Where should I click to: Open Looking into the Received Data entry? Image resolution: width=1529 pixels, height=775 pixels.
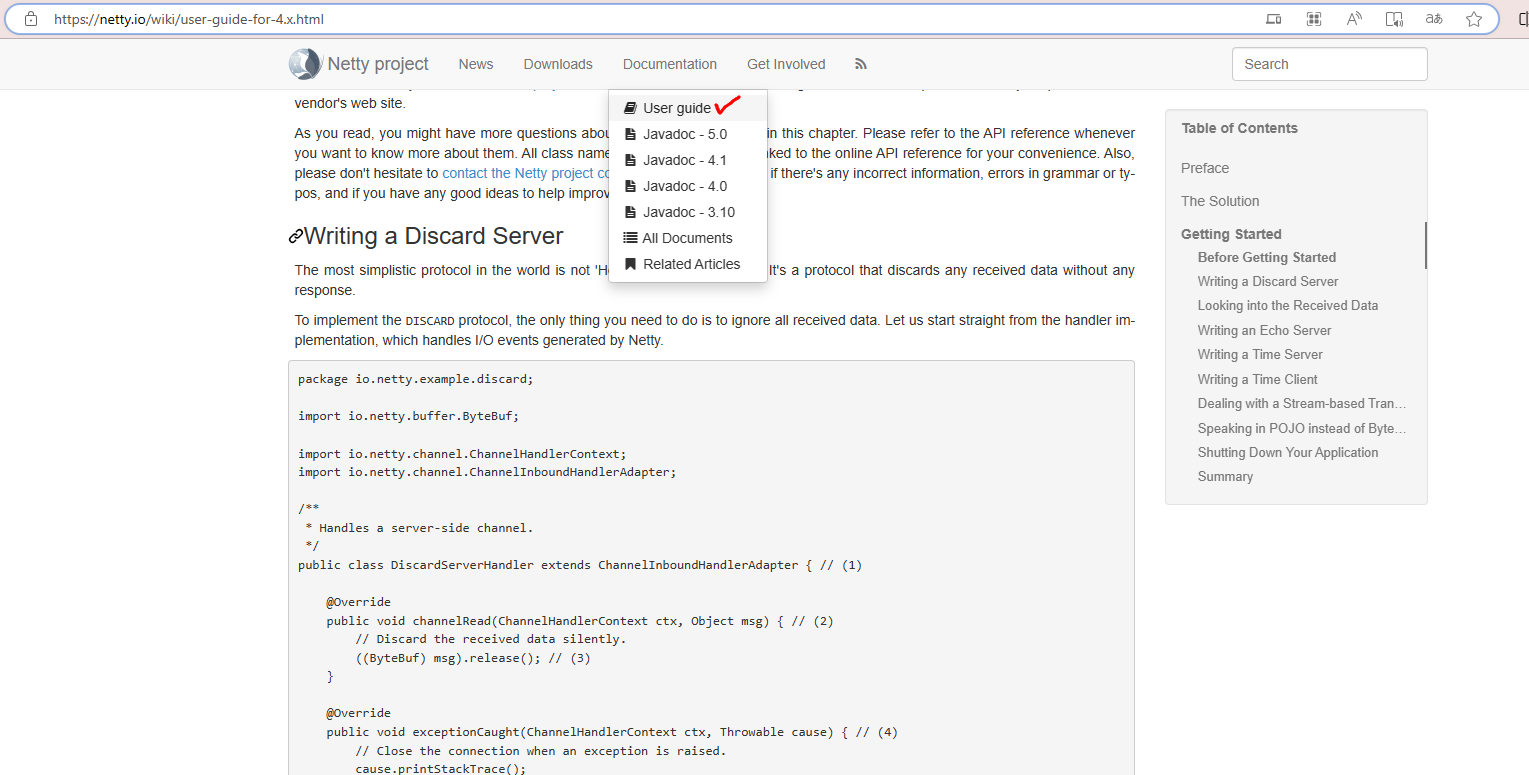pos(1288,306)
